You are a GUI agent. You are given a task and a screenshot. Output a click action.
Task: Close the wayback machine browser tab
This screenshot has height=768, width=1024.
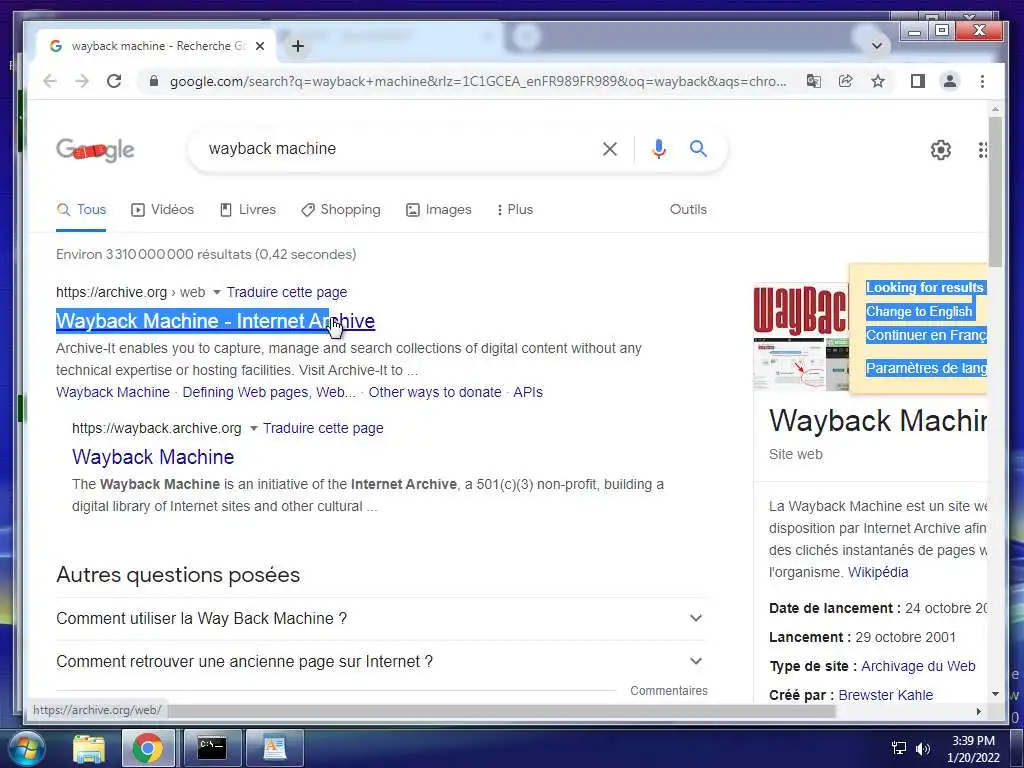click(260, 46)
